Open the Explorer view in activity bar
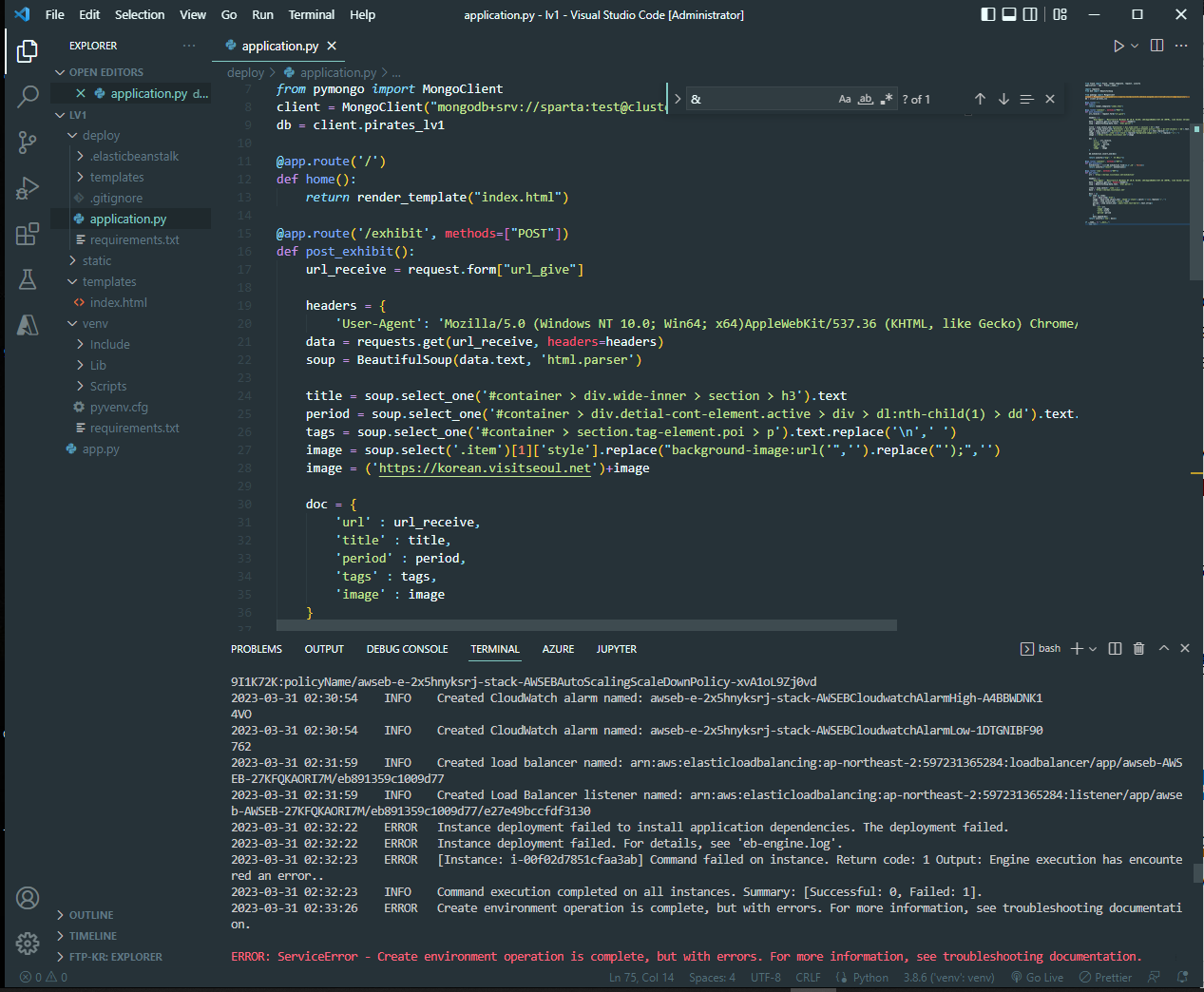The width and height of the screenshot is (1204, 992). [28, 50]
